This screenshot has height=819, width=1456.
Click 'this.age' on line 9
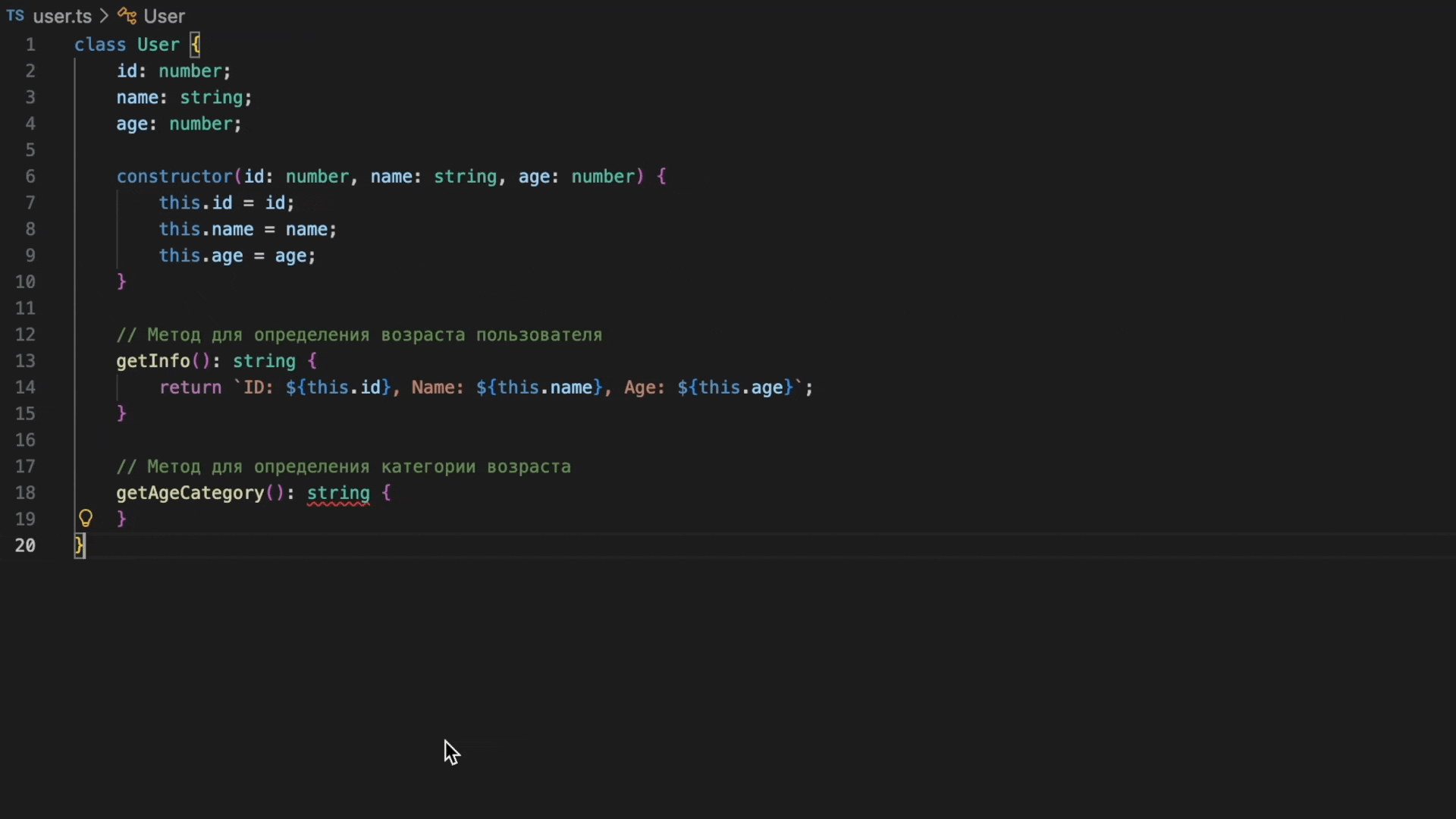pyautogui.click(x=200, y=256)
